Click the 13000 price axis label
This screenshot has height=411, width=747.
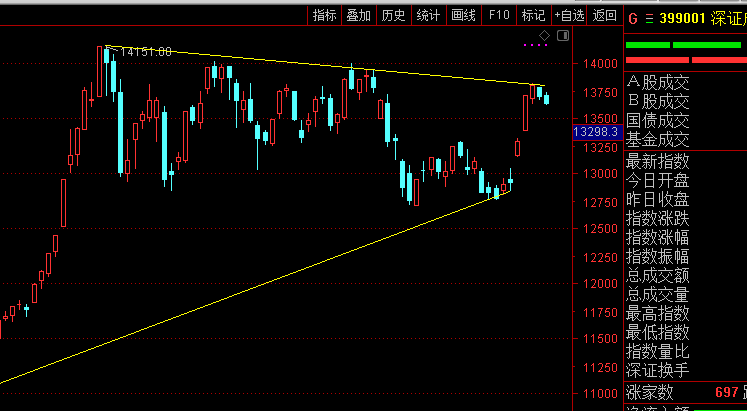598,173
